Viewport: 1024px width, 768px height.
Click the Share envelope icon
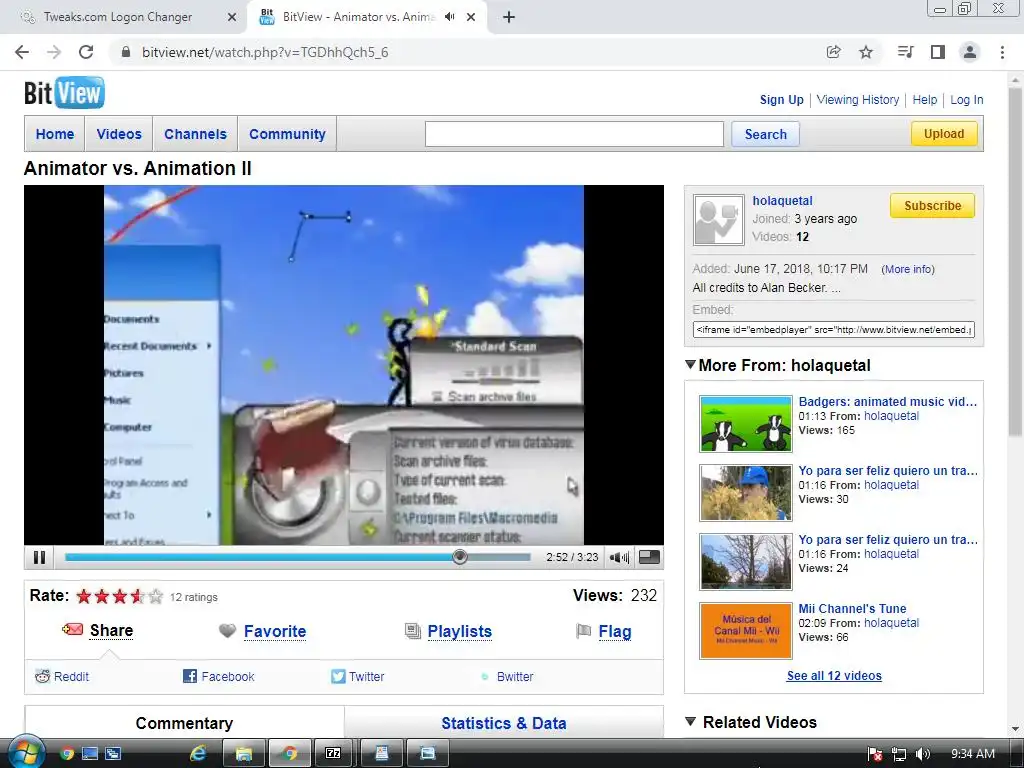(72, 630)
